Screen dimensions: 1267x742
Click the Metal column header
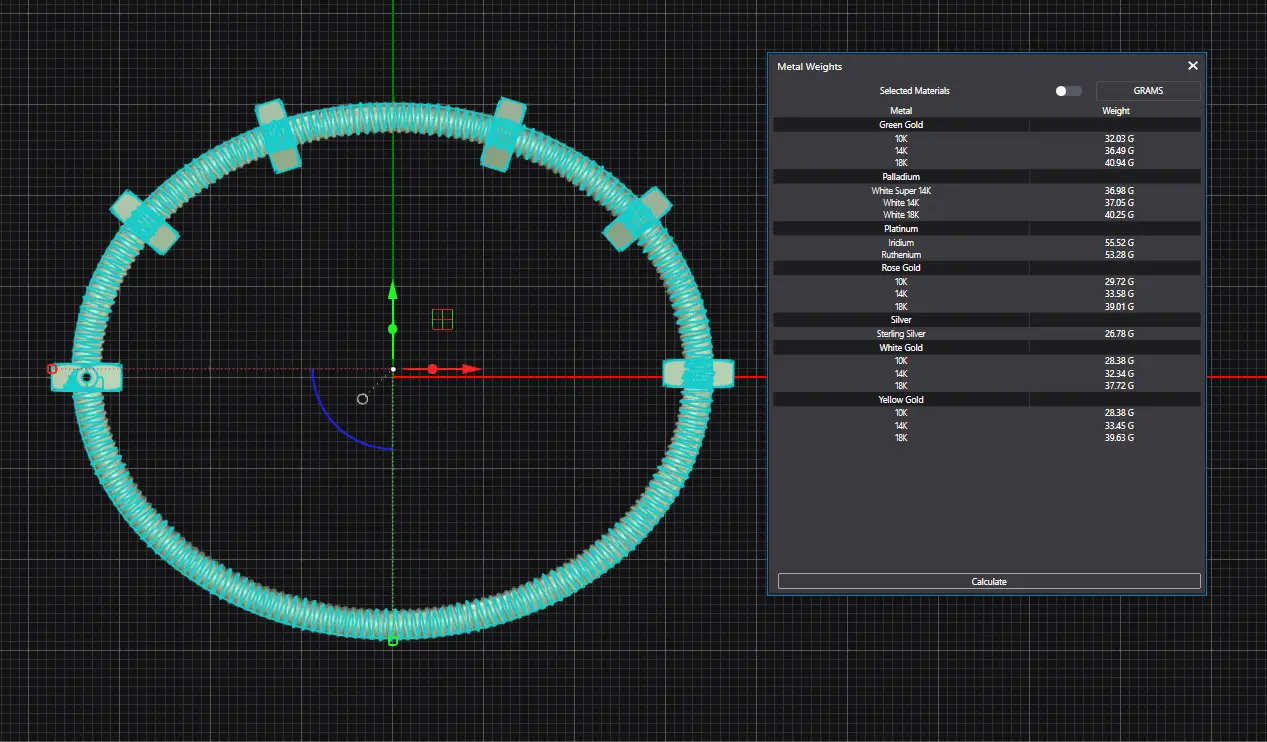(901, 111)
